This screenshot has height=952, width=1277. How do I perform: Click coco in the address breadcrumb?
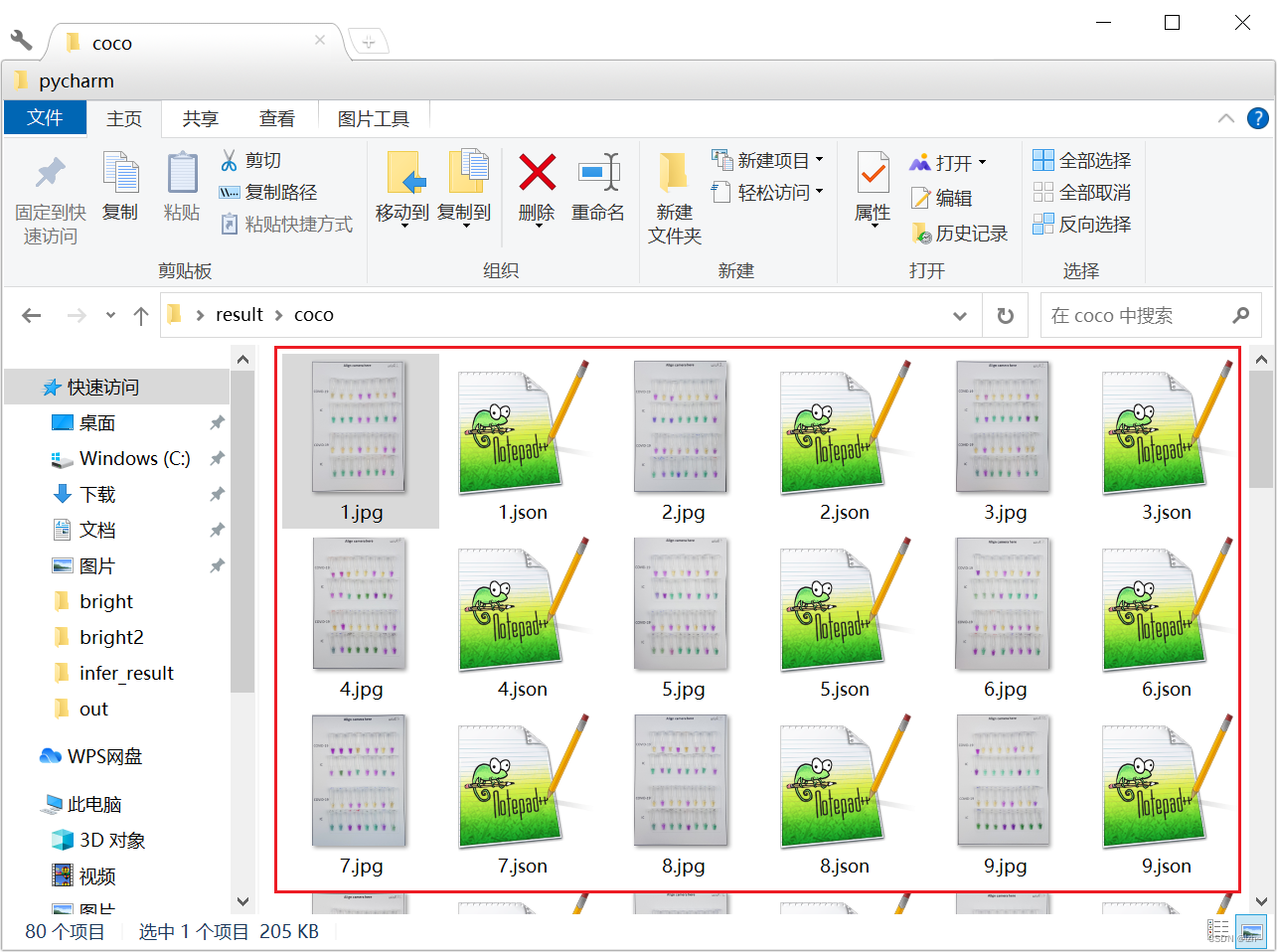(x=314, y=315)
